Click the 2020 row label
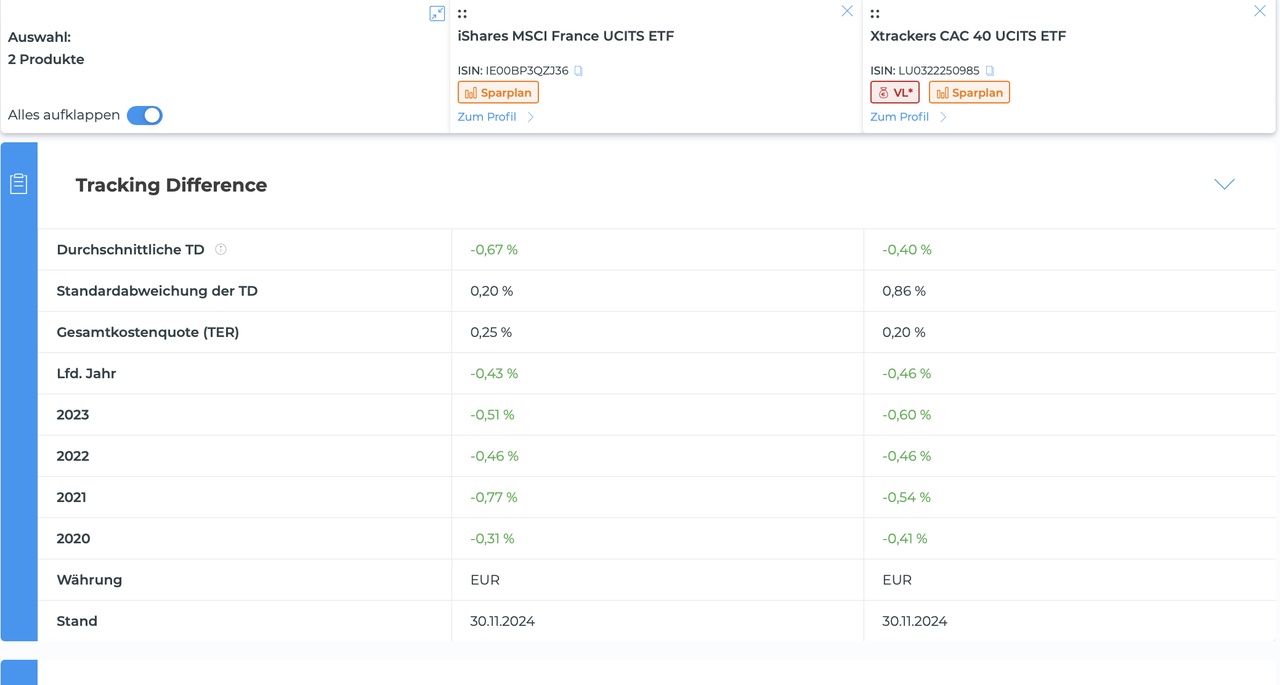The width and height of the screenshot is (1280, 685). 73,539
